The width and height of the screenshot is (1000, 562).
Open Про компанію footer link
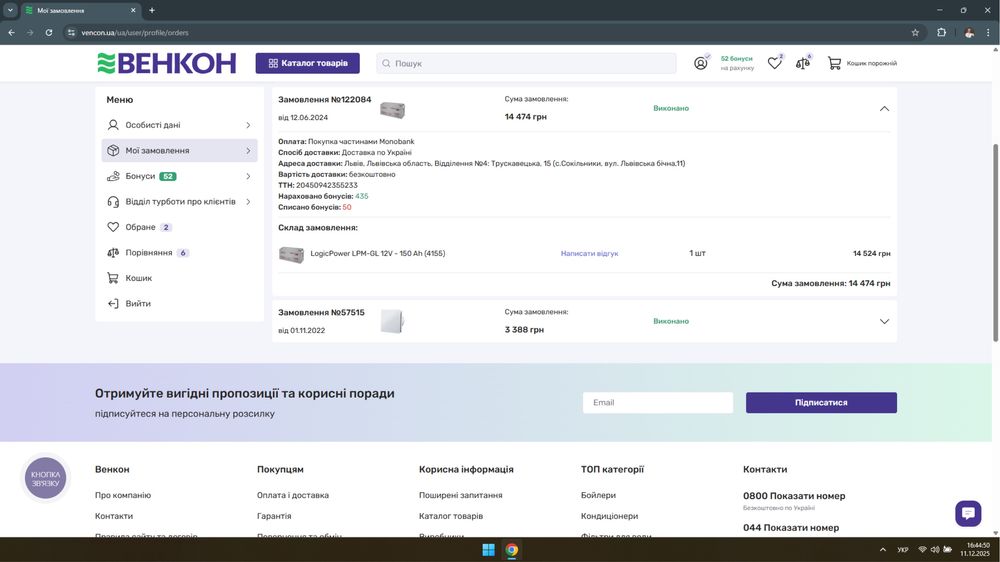pos(123,495)
